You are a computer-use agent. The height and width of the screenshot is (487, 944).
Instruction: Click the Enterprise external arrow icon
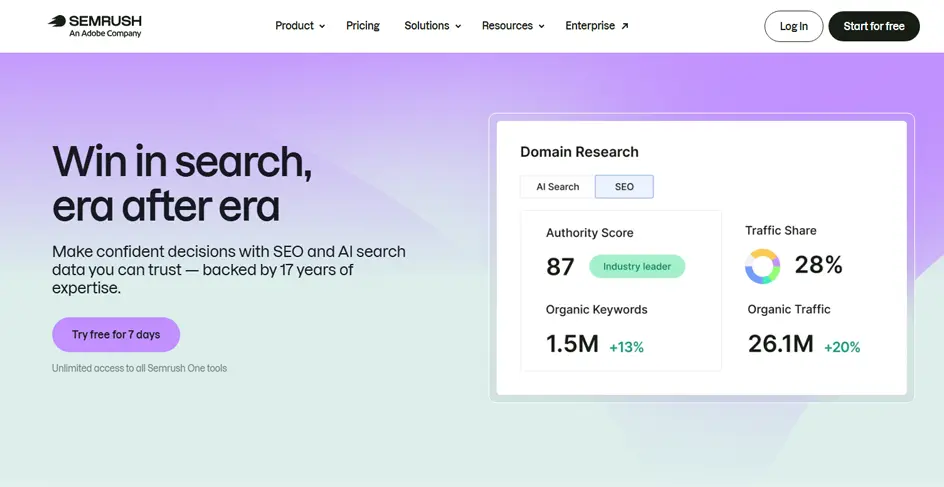[625, 26]
